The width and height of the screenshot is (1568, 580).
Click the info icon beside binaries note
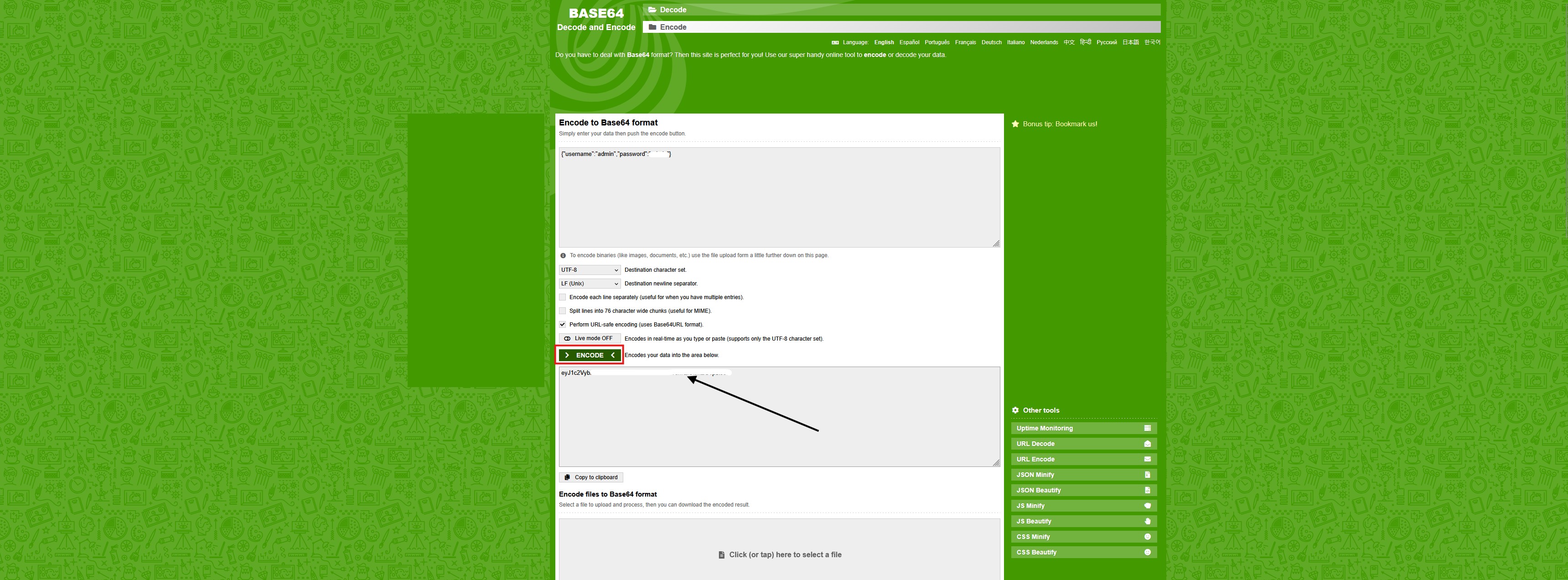pyautogui.click(x=563, y=256)
